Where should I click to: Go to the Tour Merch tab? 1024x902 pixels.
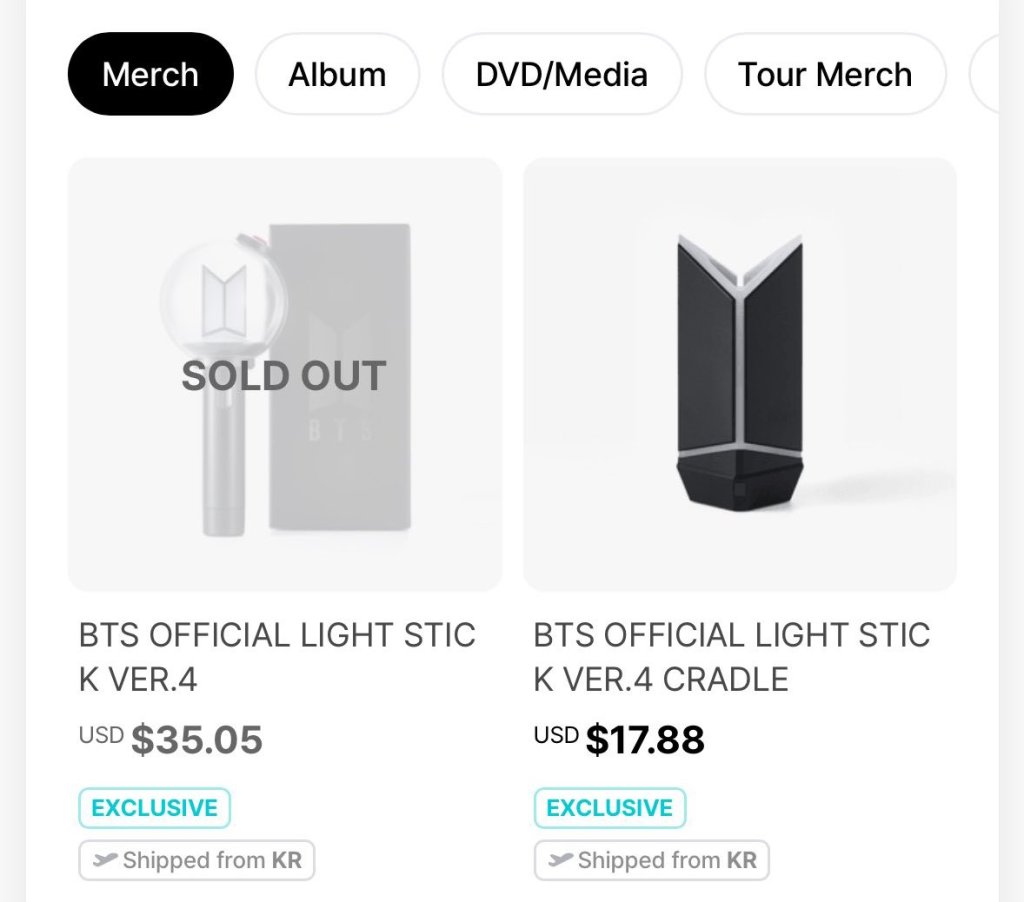point(825,75)
